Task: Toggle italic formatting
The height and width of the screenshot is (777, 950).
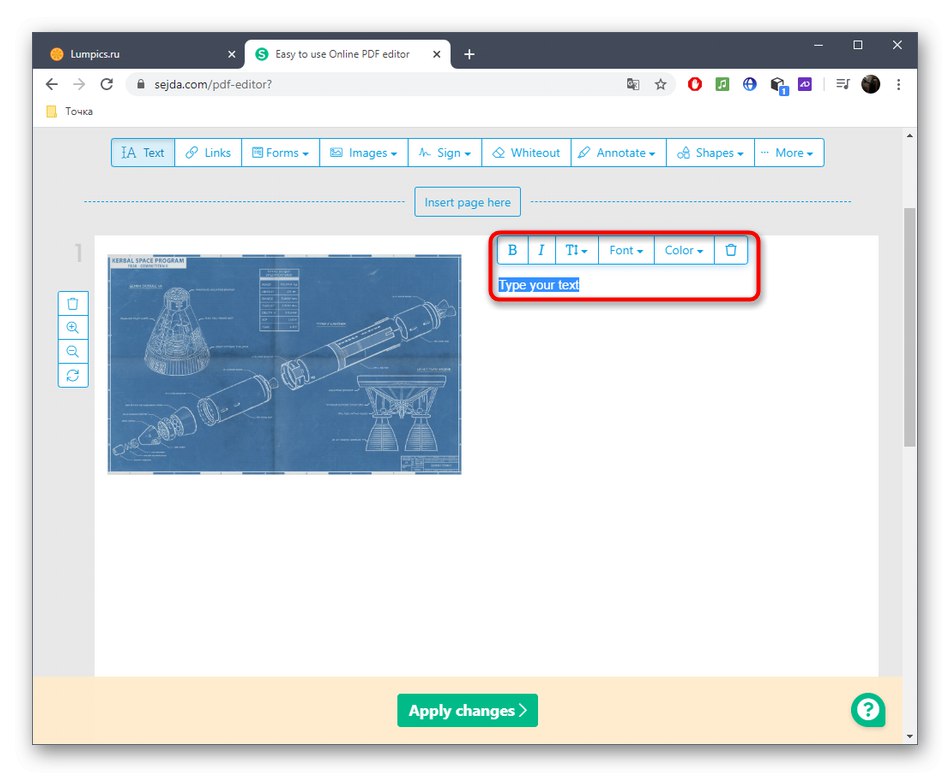Action: coord(541,250)
